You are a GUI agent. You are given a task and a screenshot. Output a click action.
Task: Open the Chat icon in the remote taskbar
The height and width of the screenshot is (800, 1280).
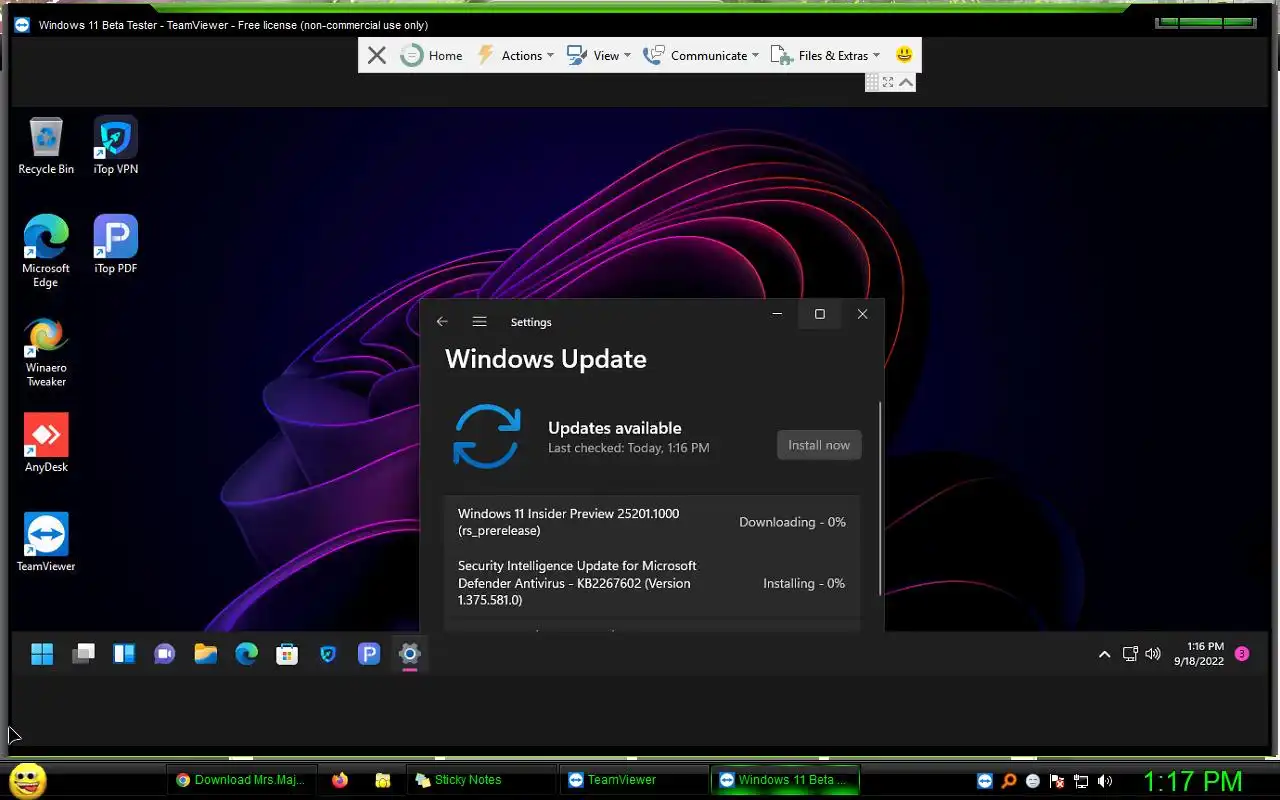(x=165, y=654)
